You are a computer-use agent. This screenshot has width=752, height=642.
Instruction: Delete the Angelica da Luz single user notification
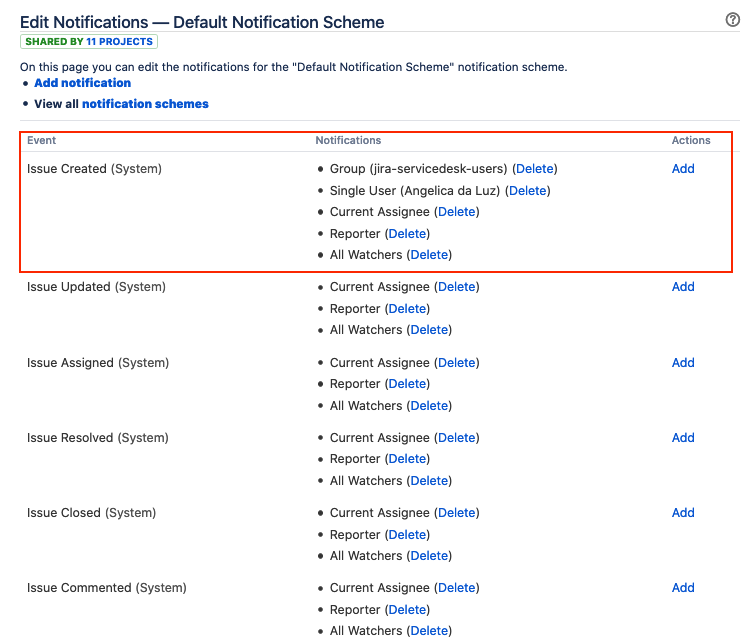(528, 191)
